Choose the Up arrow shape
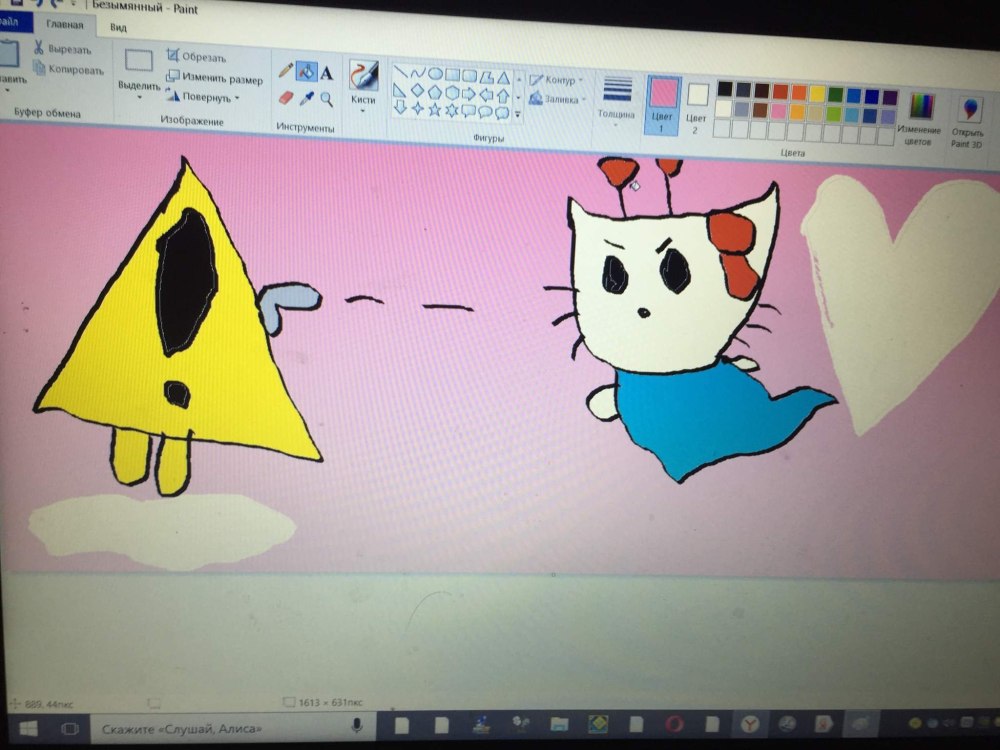This screenshot has width=1000, height=750. tap(503, 96)
